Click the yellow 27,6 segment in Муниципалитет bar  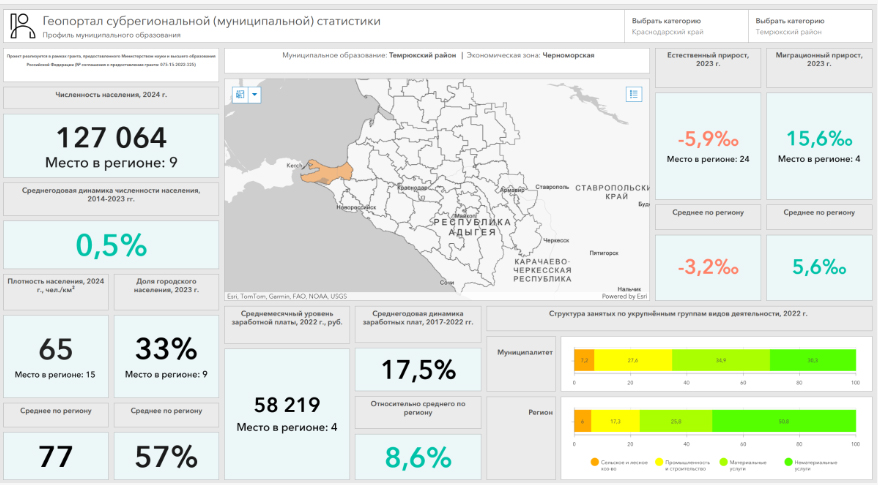point(632,359)
